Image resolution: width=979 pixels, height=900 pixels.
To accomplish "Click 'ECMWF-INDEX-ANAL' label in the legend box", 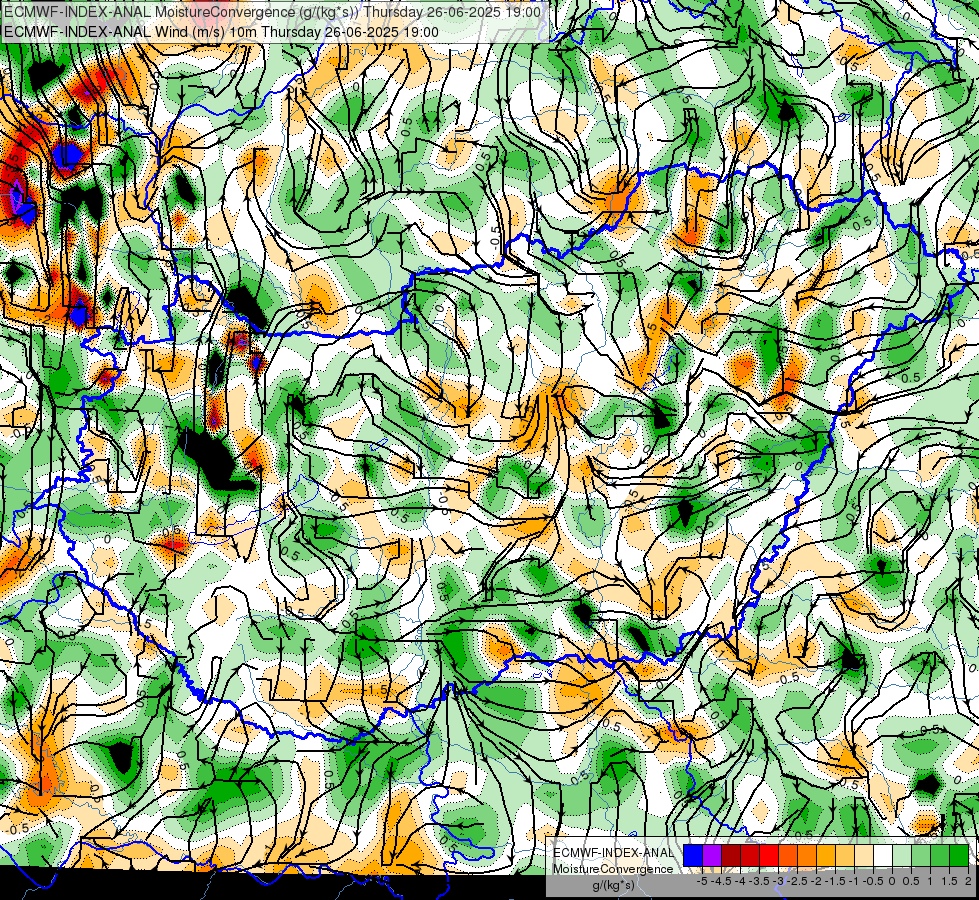I will [613, 853].
